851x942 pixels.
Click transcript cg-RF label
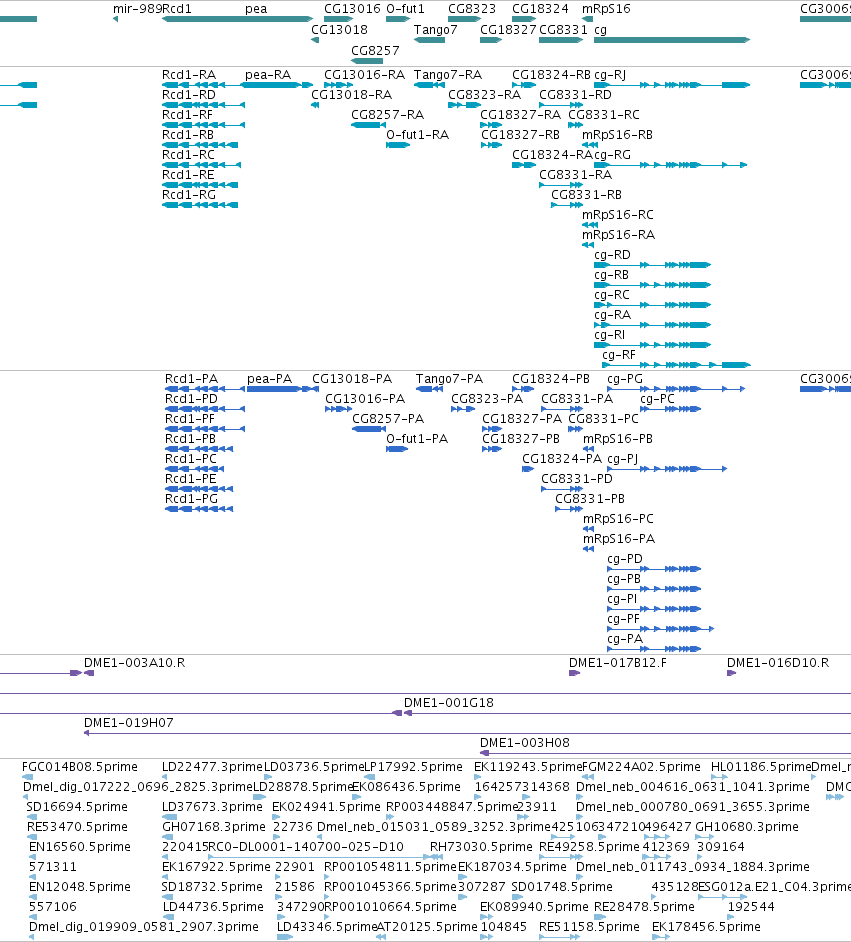point(619,355)
